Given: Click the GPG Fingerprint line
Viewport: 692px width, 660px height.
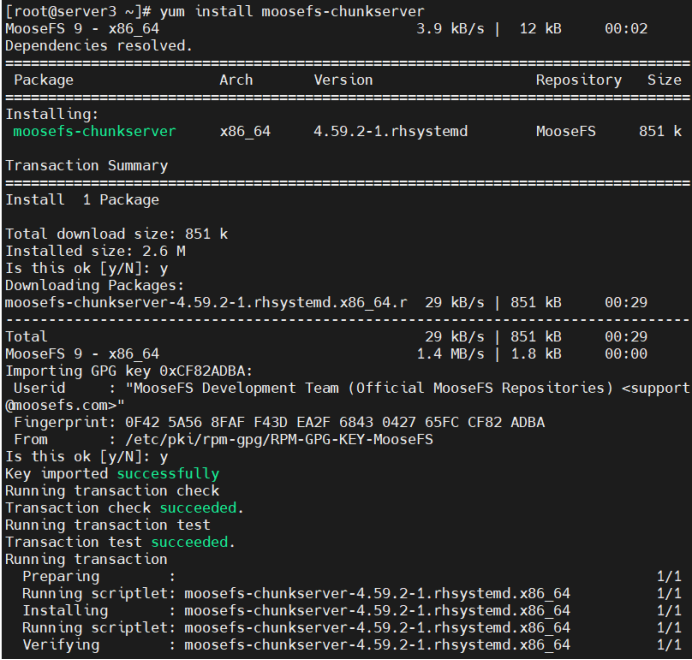Looking at the screenshot, I should click(279, 422).
